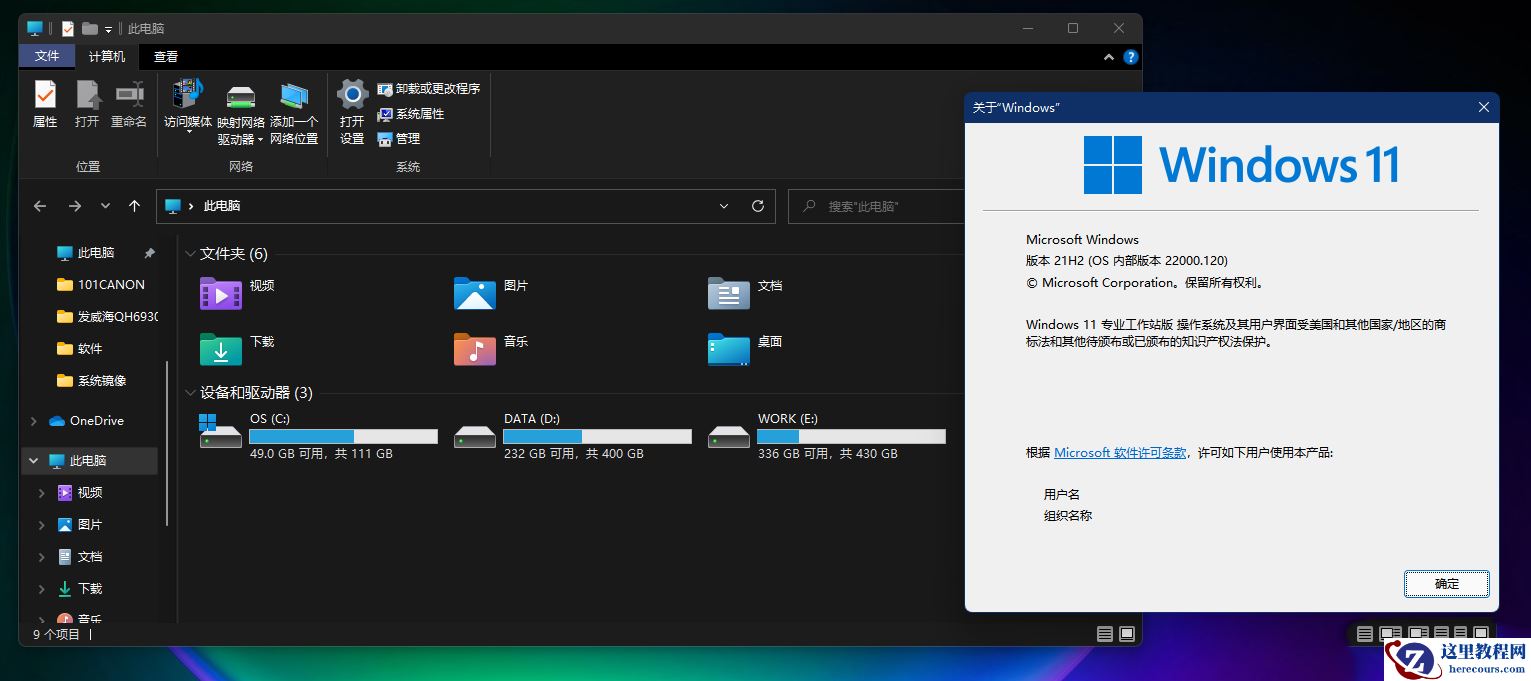Open the 文件 menu
Screen dimensions: 1531x681
(x=46, y=56)
